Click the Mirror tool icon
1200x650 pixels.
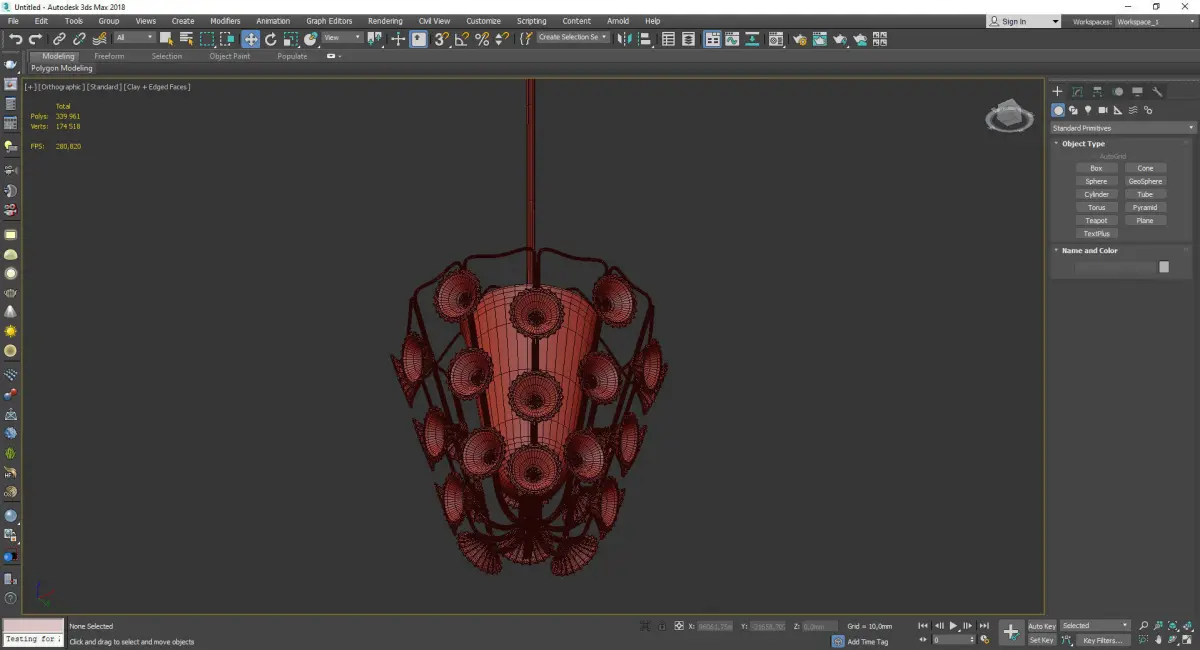[x=624, y=39]
